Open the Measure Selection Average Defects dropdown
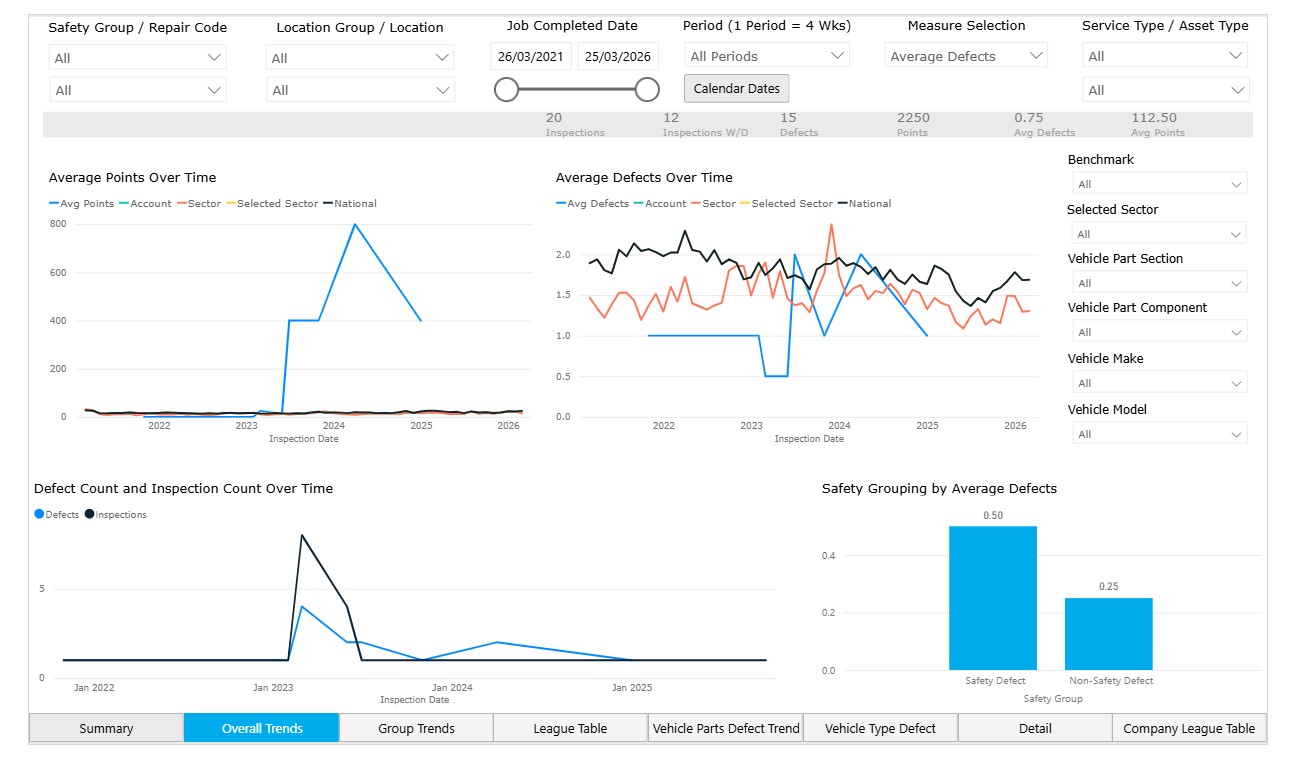This screenshot has width=1293, height=760. tap(966, 56)
